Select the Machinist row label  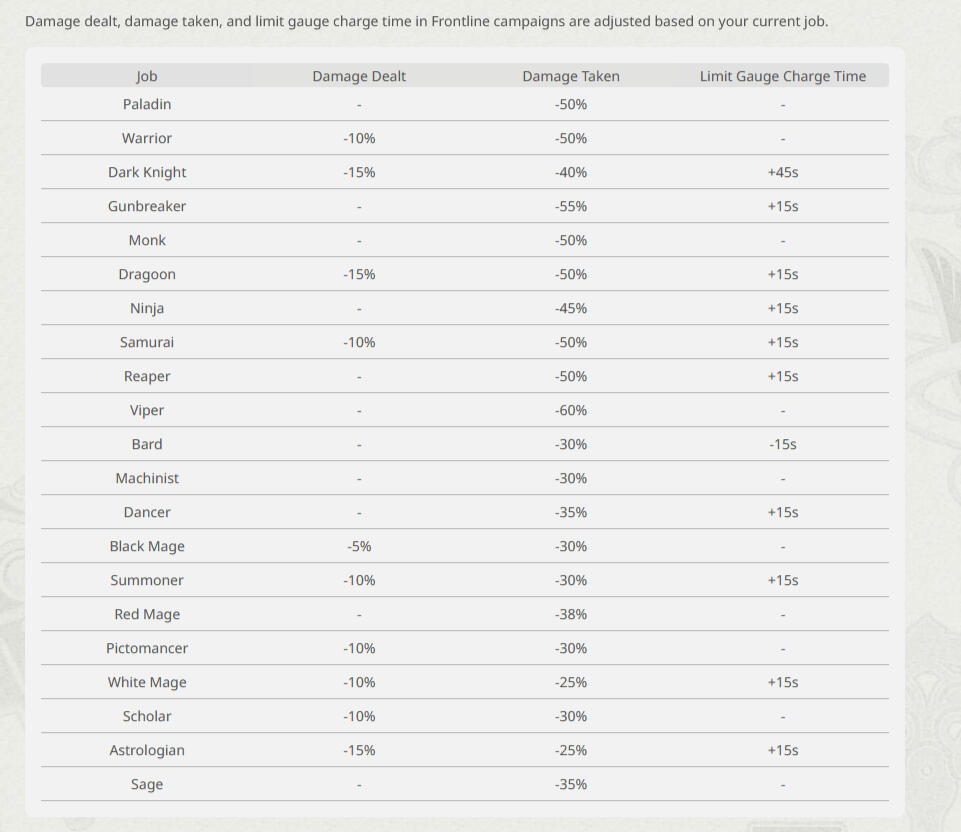[x=147, y=478]
